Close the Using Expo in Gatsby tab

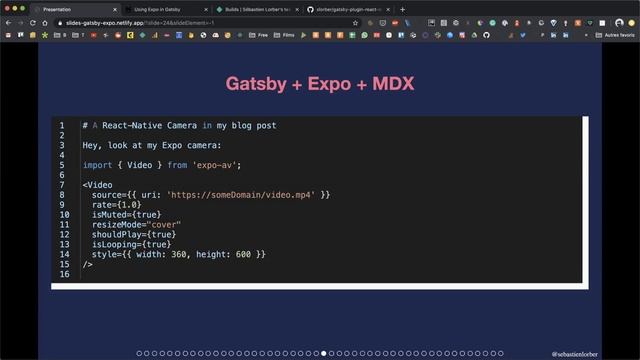[206, 9]
